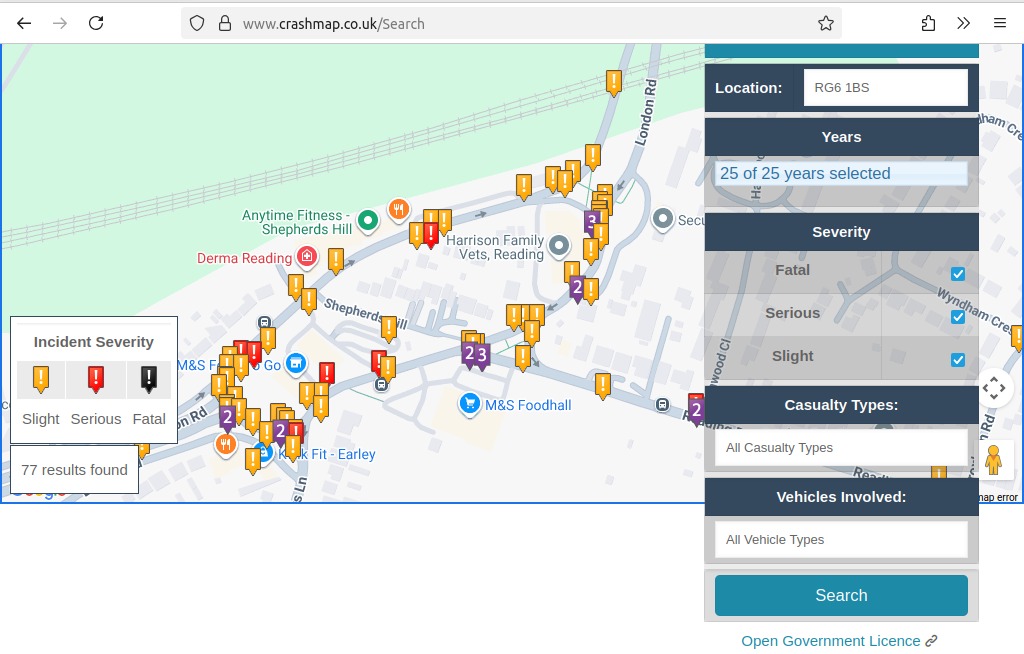Screen dimensions: 1024x654
Task: Click the Severity section header
Action: [841, 232]
